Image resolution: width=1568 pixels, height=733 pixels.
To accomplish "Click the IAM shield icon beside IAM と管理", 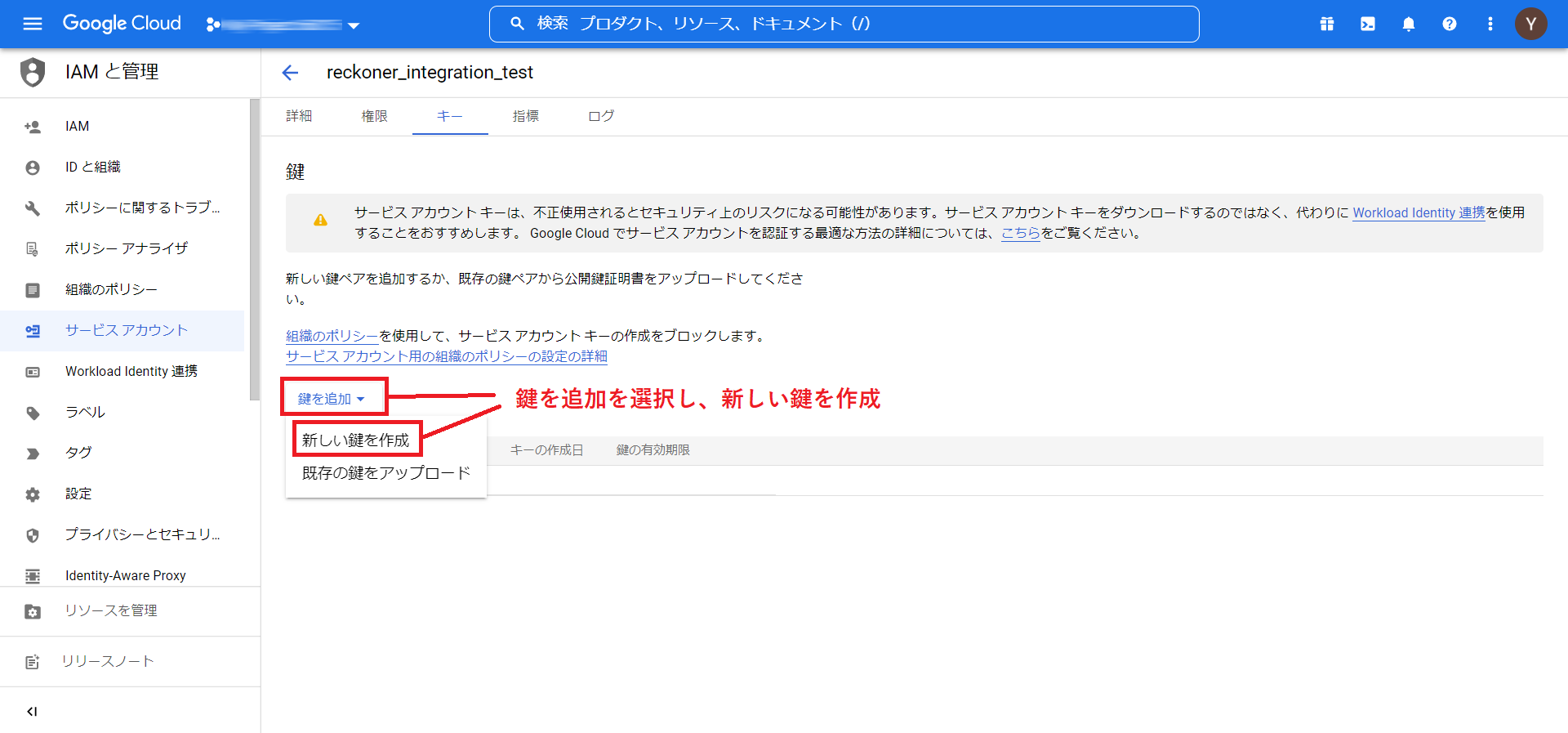I will 33,72.
